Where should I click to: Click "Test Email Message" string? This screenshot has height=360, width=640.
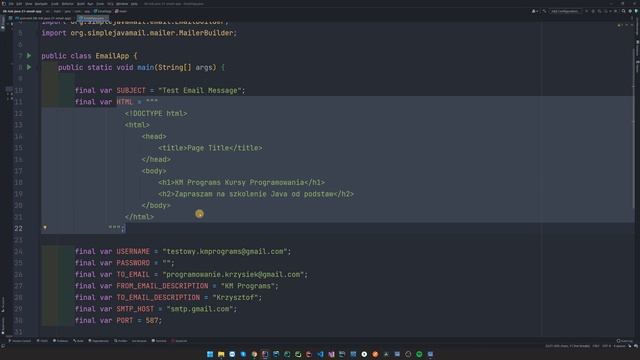coord(200,90)
